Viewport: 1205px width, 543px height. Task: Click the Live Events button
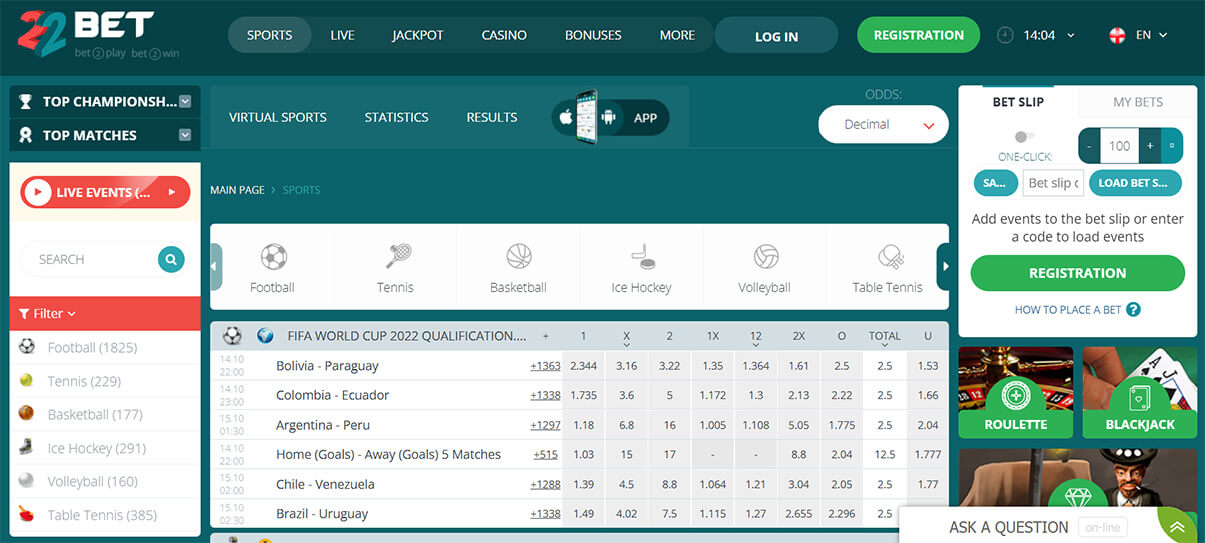tap(105, 192)
